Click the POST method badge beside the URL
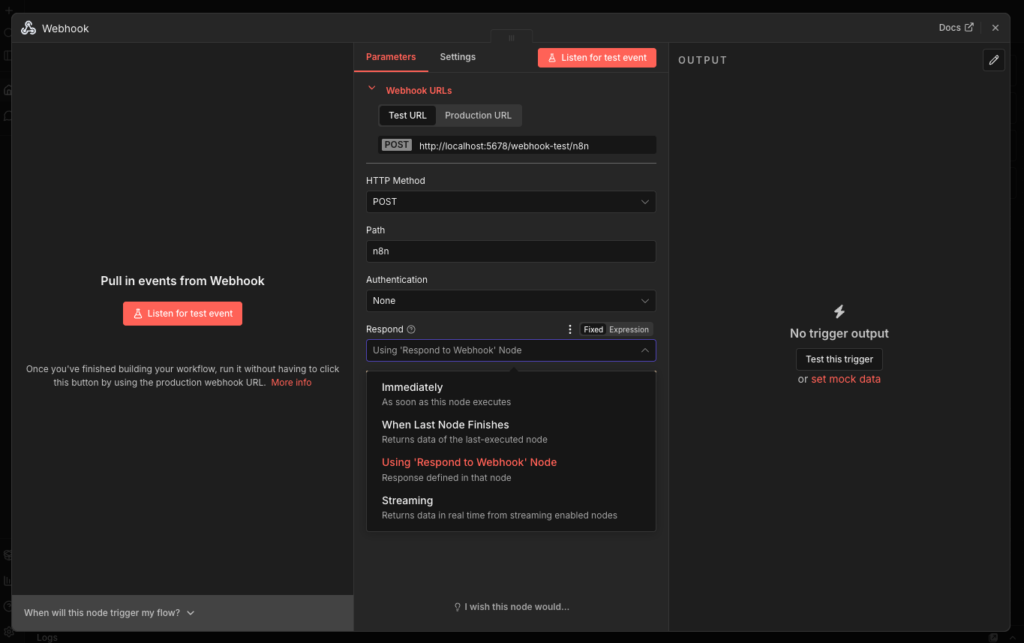Screen dimensions: 1024x643 coord(397,145)
